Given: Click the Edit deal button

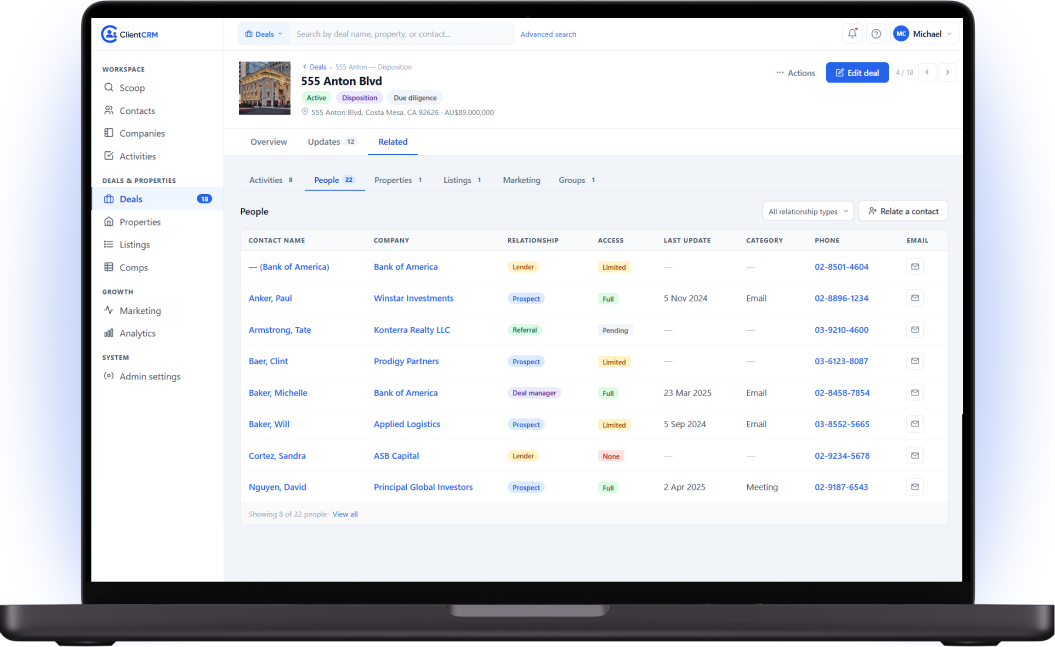Looking at the screenshot, I should click(857, 73).
